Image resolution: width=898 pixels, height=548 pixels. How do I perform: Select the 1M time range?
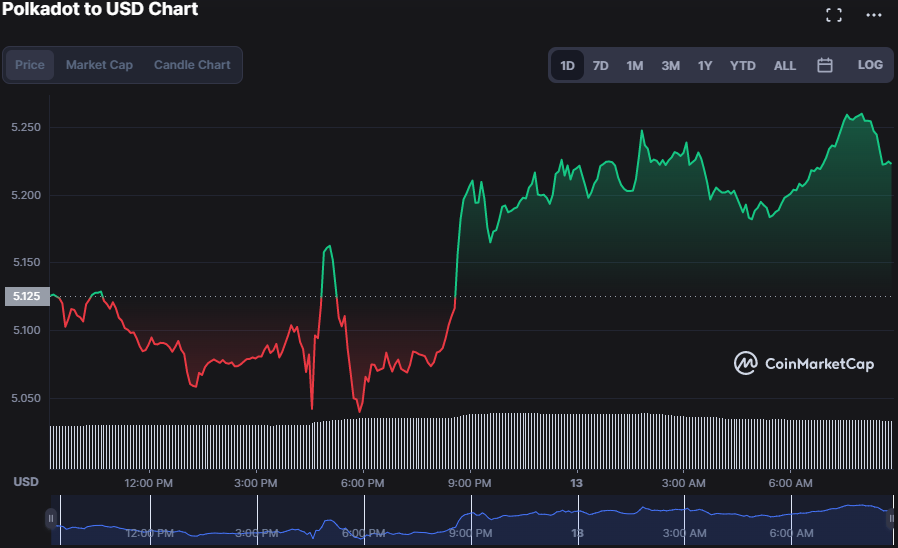coord(635,66)
